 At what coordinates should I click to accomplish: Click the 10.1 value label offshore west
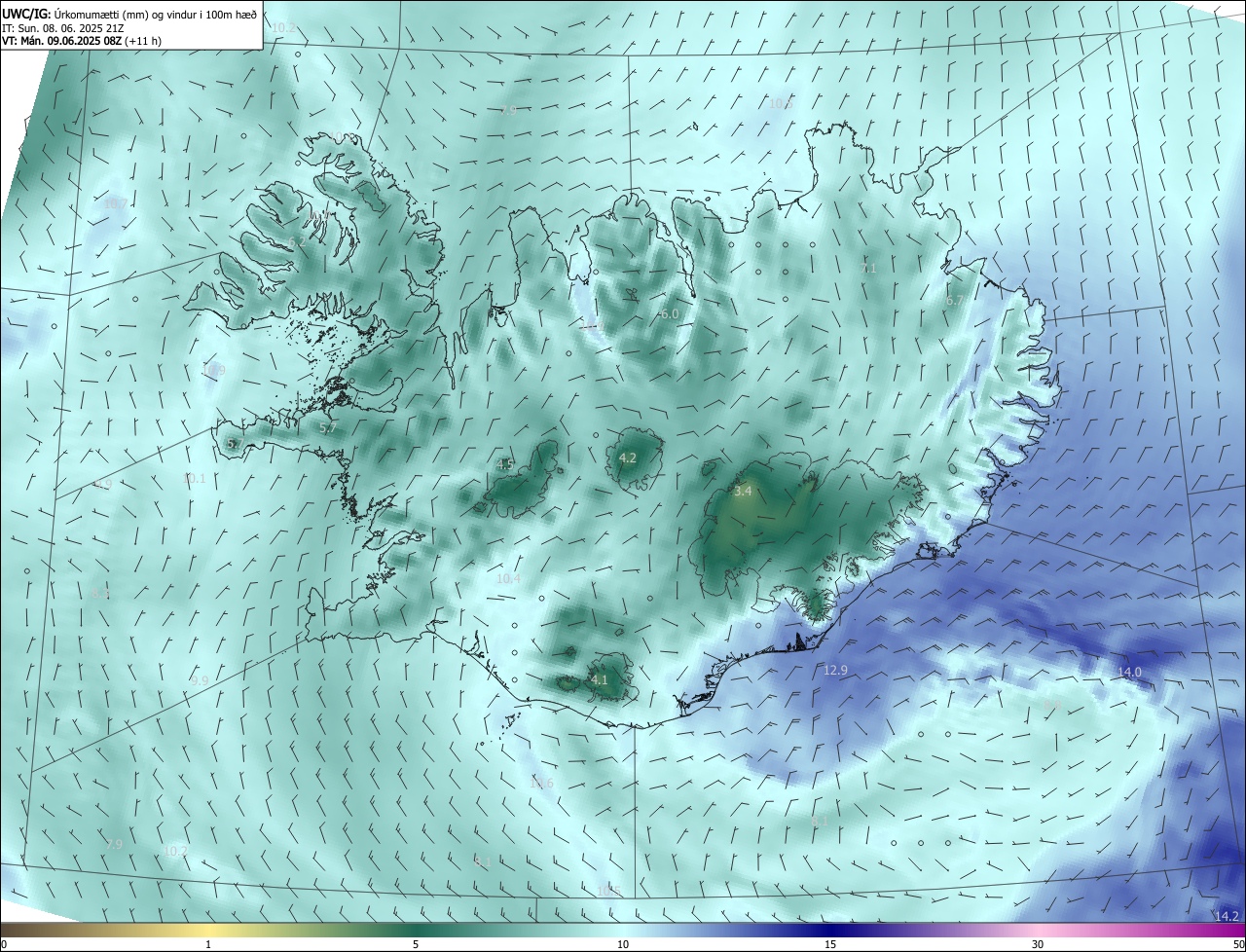(194, 478)
